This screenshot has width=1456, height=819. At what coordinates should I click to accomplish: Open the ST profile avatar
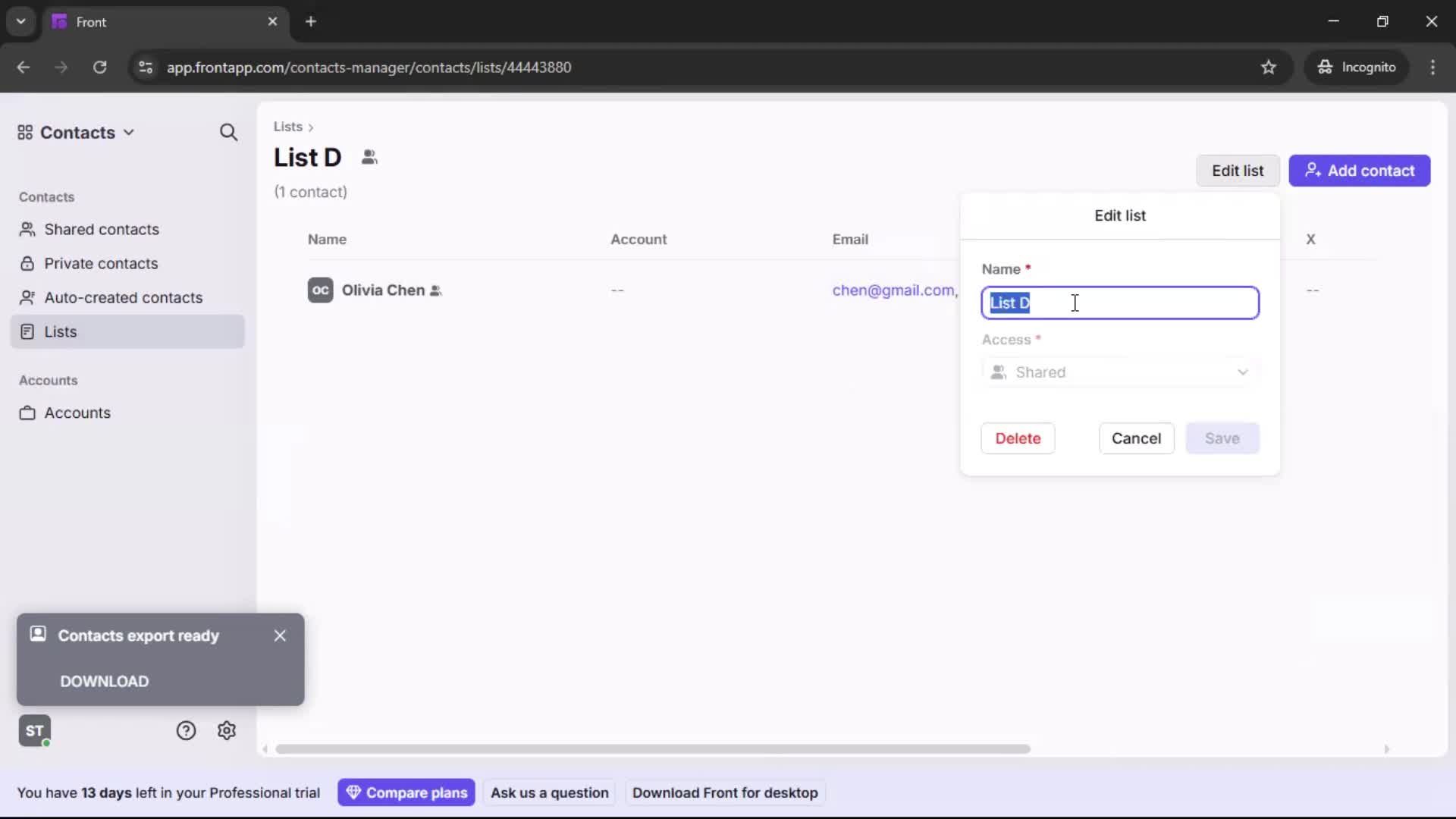coord(34,730)
